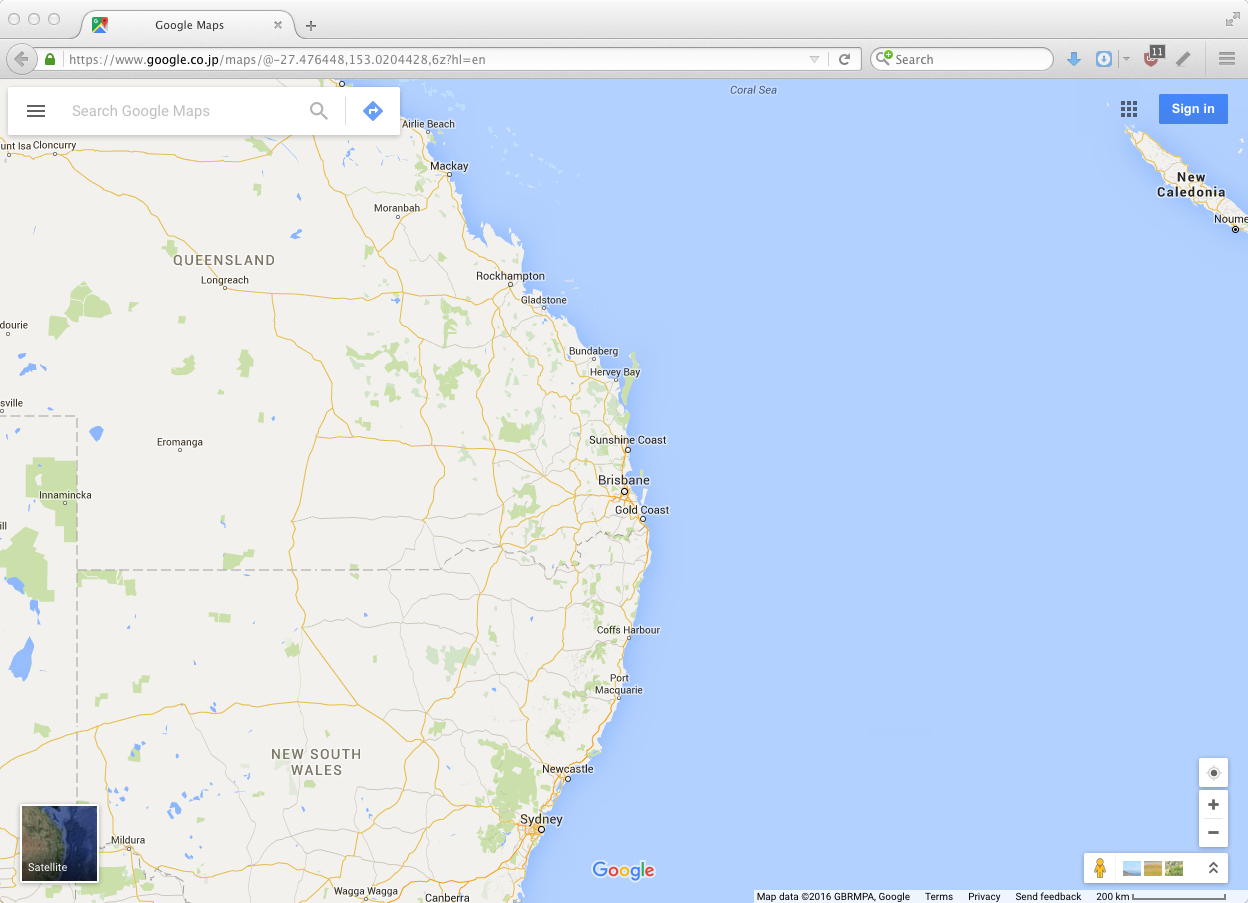Open the Google apps grid
The width and height of the screenshot is (1248, 903).
[x=1129, y=109]
